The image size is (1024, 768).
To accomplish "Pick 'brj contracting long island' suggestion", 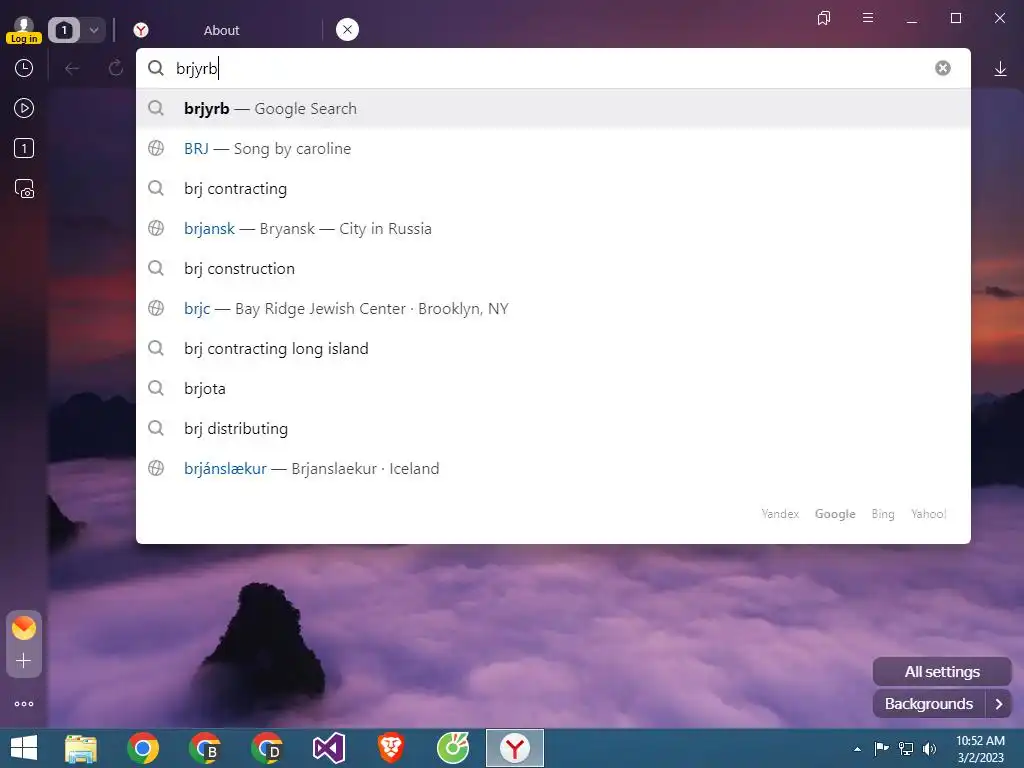I will pyautogui.click(x=553, y=349).
